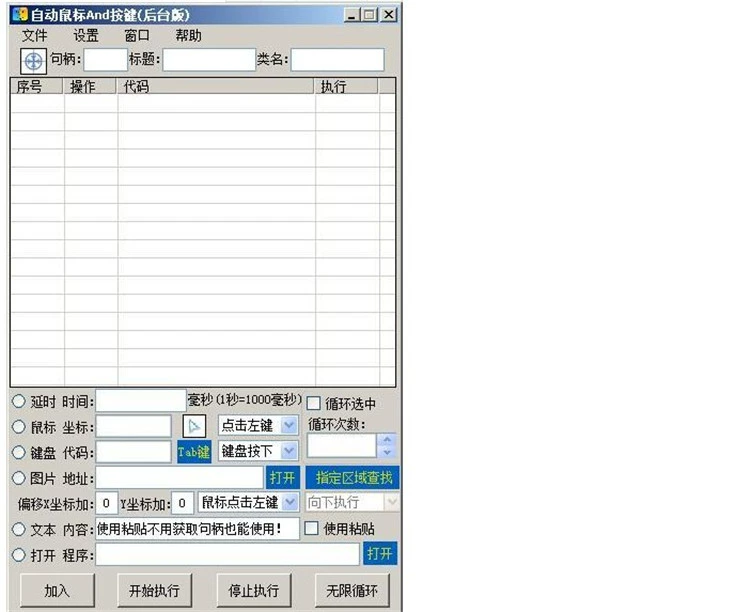The height and width of the screenshot is (612, 750).
Task: Click the 标题 input field
Action: (209, 60)
